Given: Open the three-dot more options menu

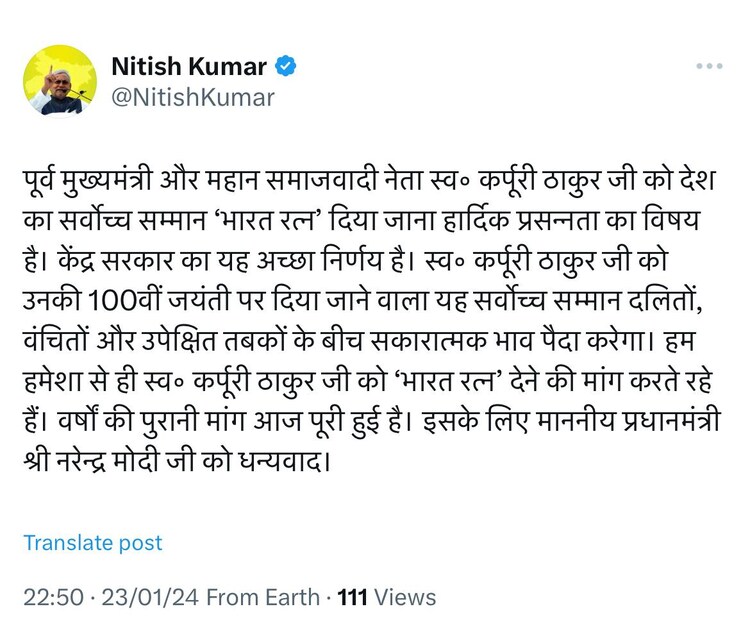Looking at the screenshot, I should pos(708,67).
